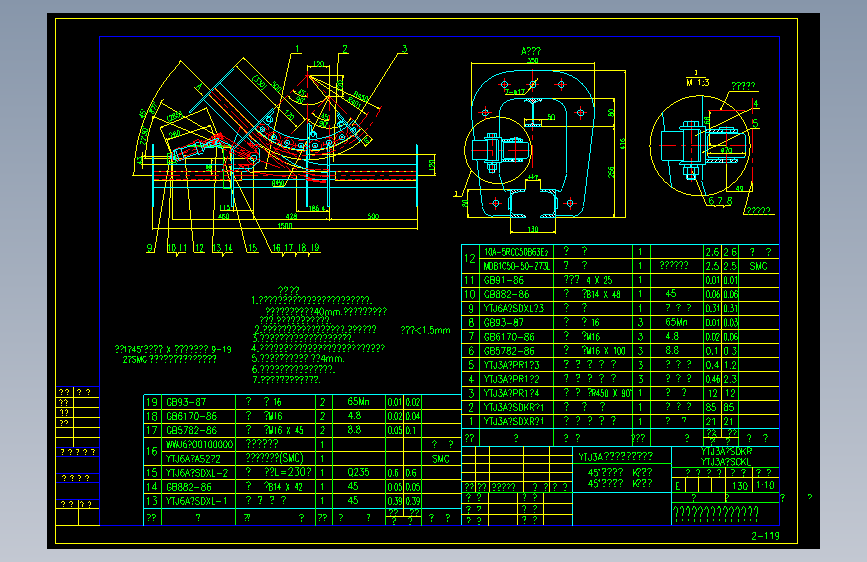
Task: Click the 'Q235' material cell
Action: tap(358, 472)
